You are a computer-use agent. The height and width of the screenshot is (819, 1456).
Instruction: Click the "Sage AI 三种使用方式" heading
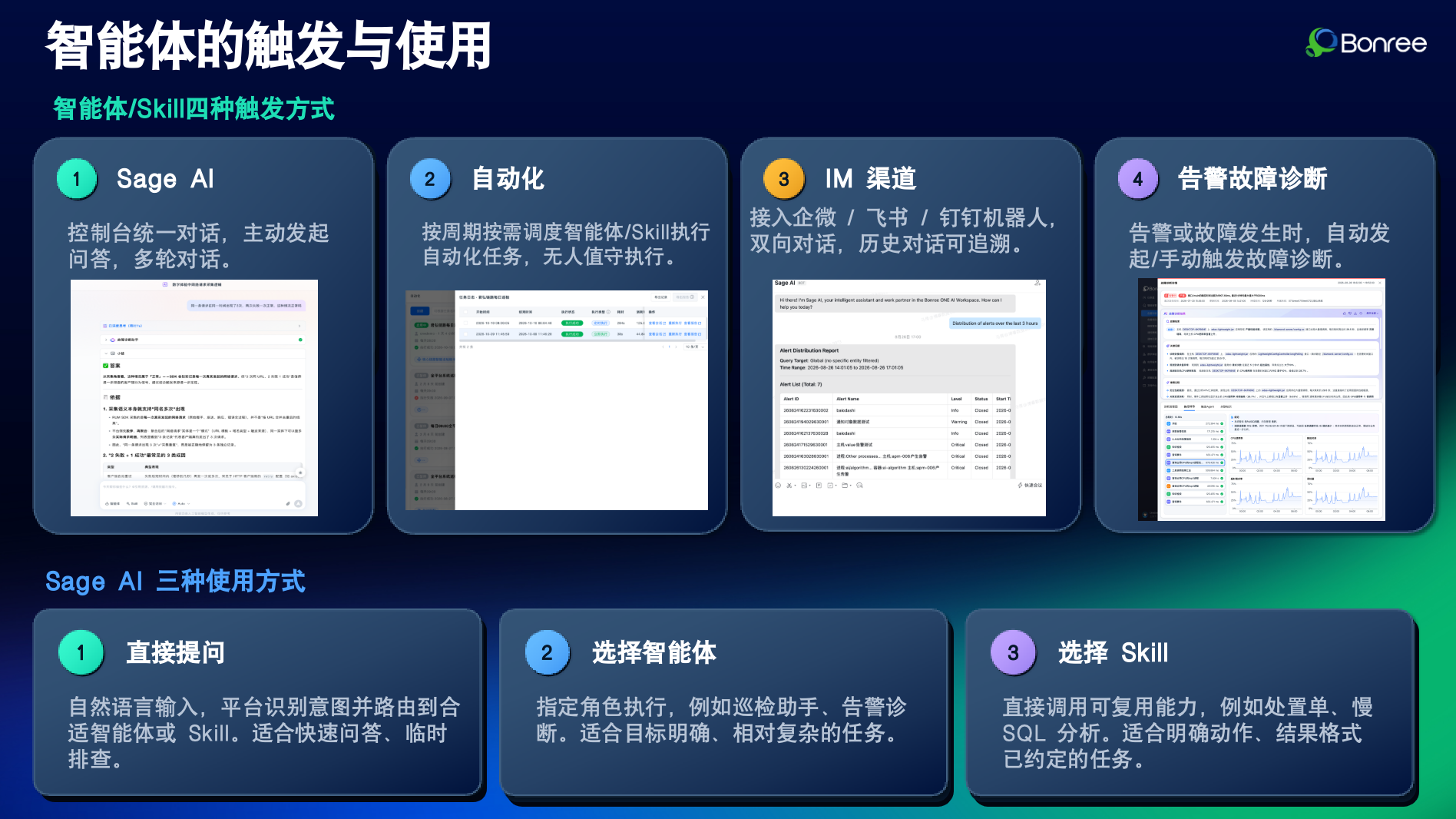click(175, 581)
